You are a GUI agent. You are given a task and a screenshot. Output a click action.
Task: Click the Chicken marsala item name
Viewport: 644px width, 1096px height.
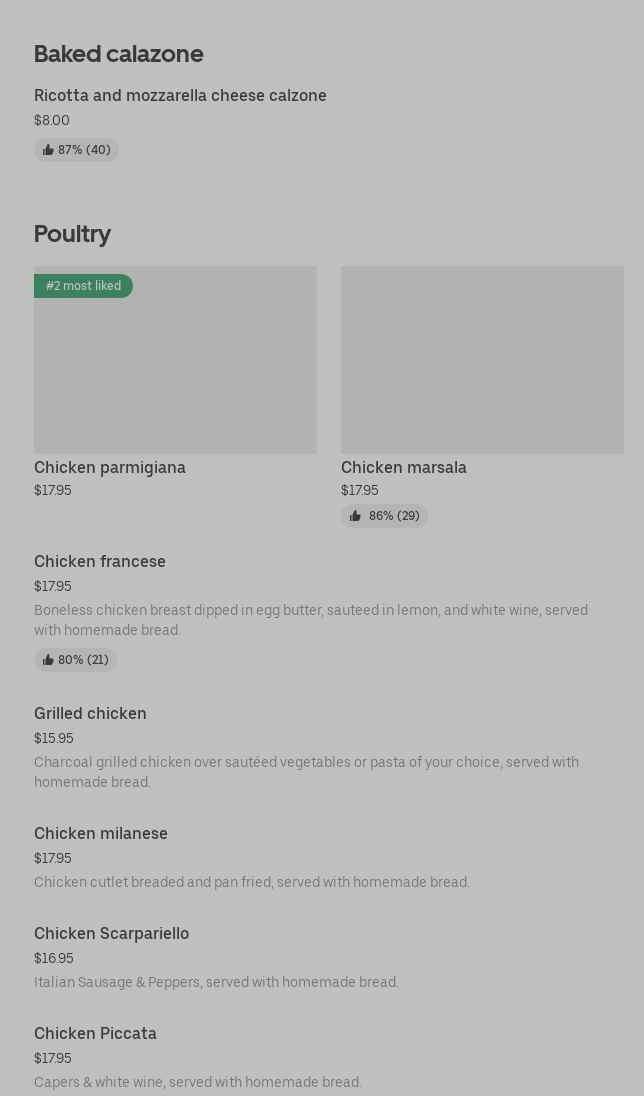pyautogui.click(x=404, y=468)
